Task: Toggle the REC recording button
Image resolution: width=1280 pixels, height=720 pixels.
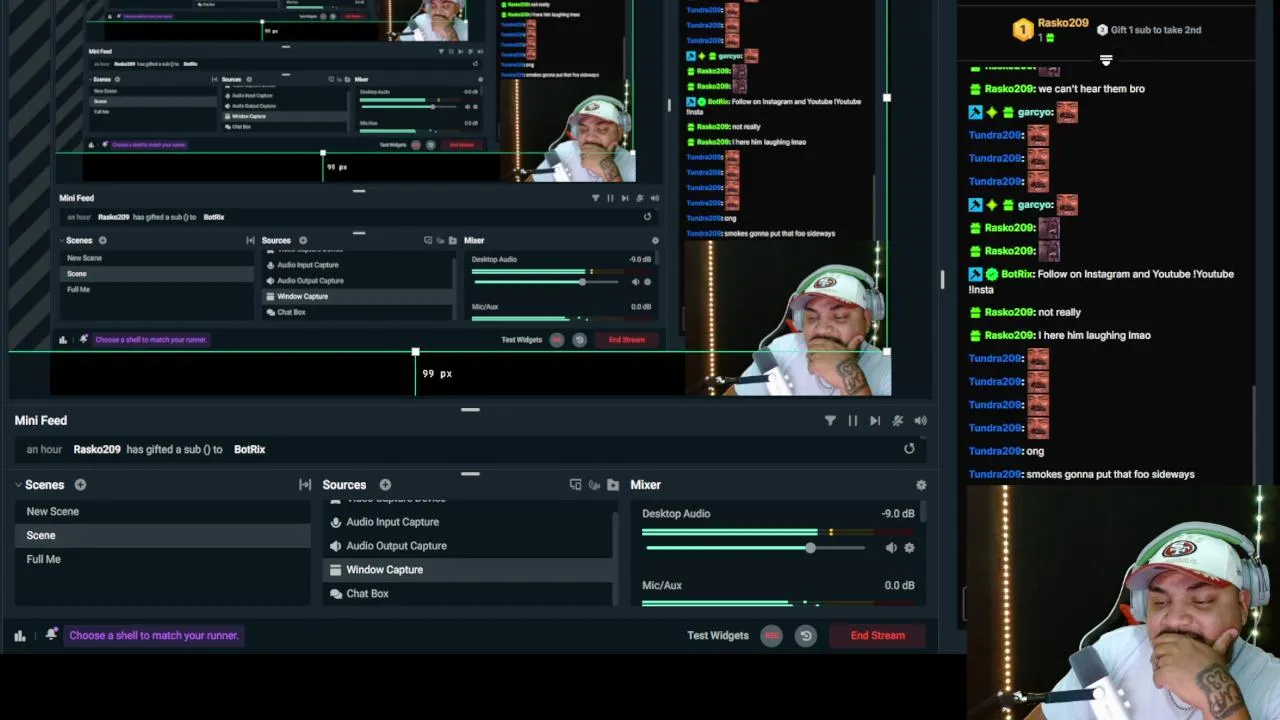Action: [771, 635]
